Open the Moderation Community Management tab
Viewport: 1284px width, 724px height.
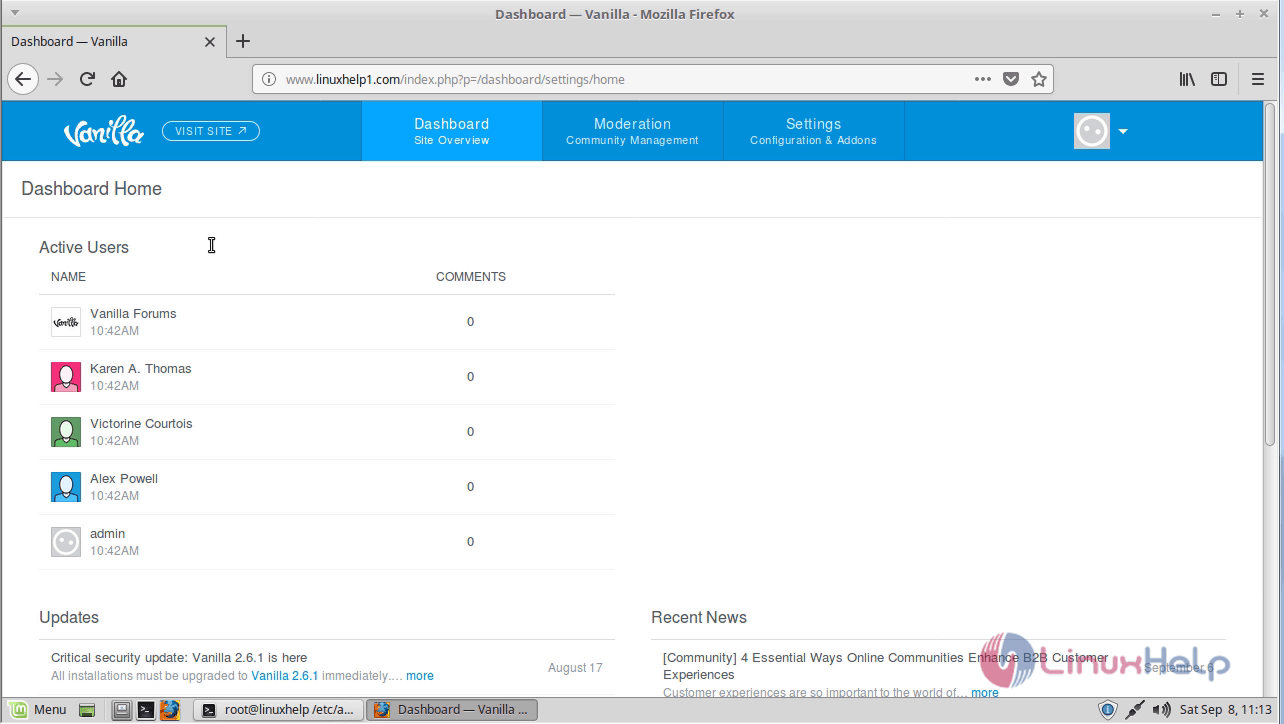632,131
